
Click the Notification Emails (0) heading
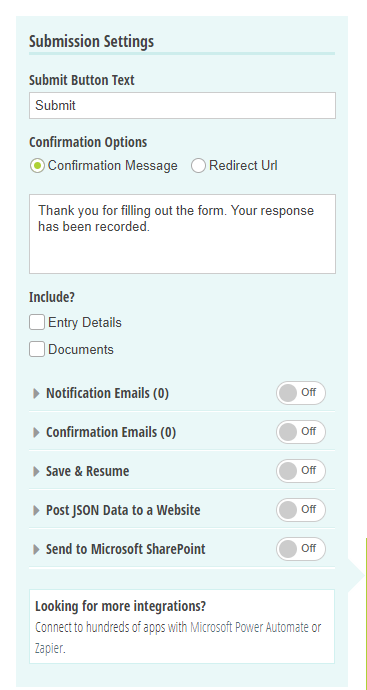[x=107, y=393]
